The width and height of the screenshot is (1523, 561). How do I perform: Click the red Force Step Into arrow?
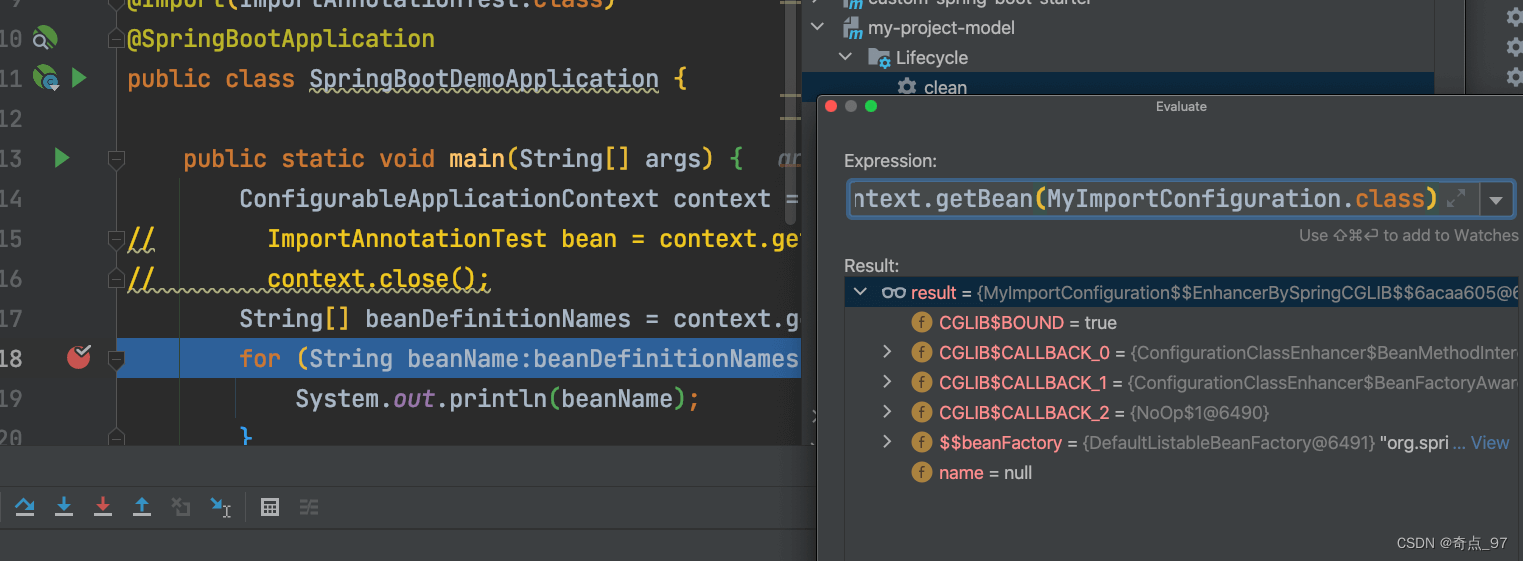[x=103, y=507]
